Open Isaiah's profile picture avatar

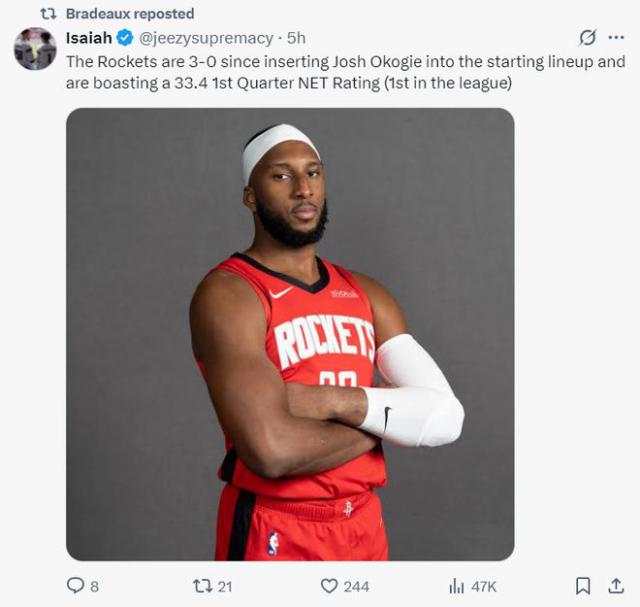pyautogui.click(x=35, y=48)
